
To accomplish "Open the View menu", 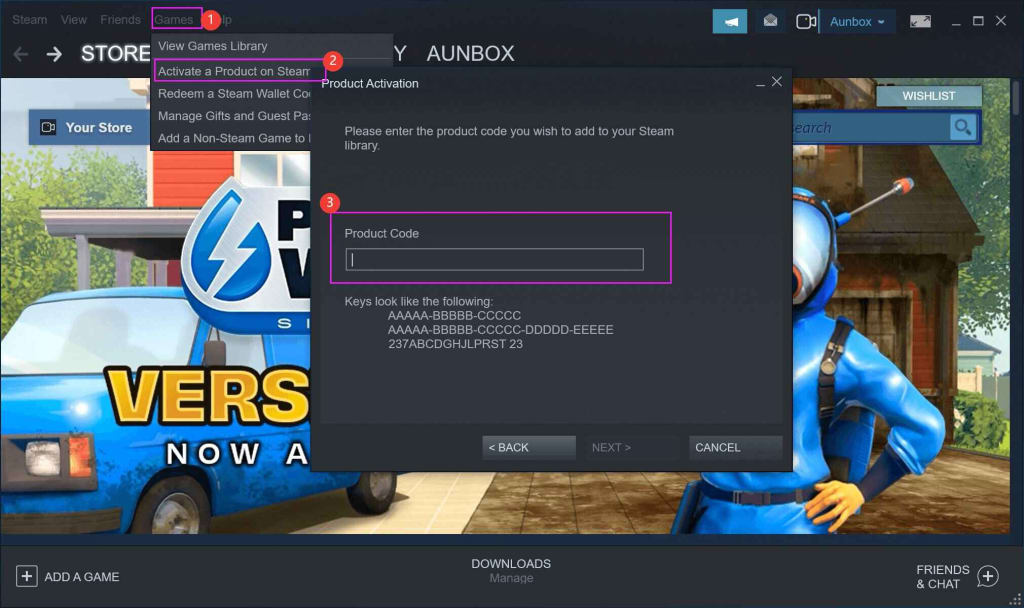I will (74, 20).
